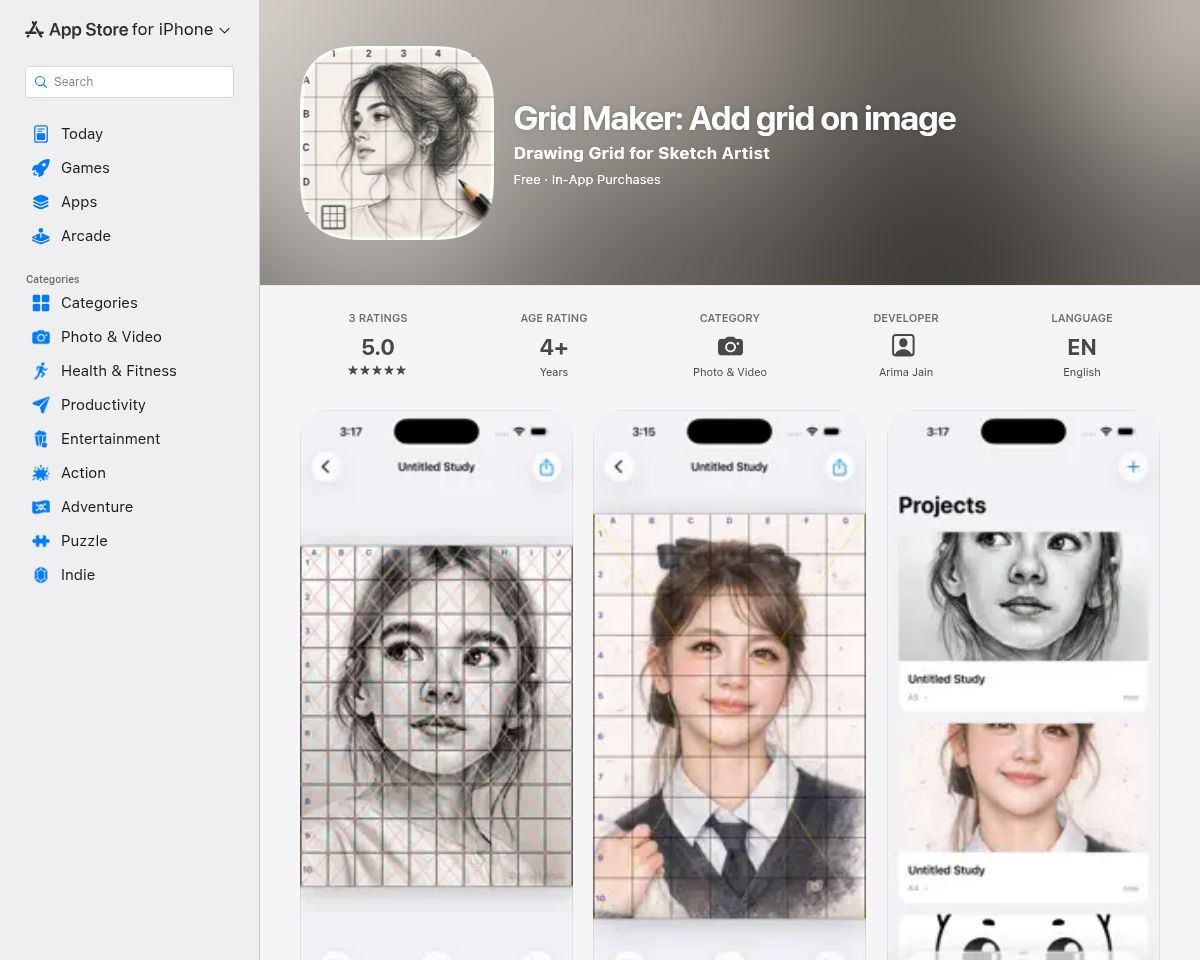This screenshot has width=1200, height=960.
Task: Click the EN language badge
Action: point(1082,347)
